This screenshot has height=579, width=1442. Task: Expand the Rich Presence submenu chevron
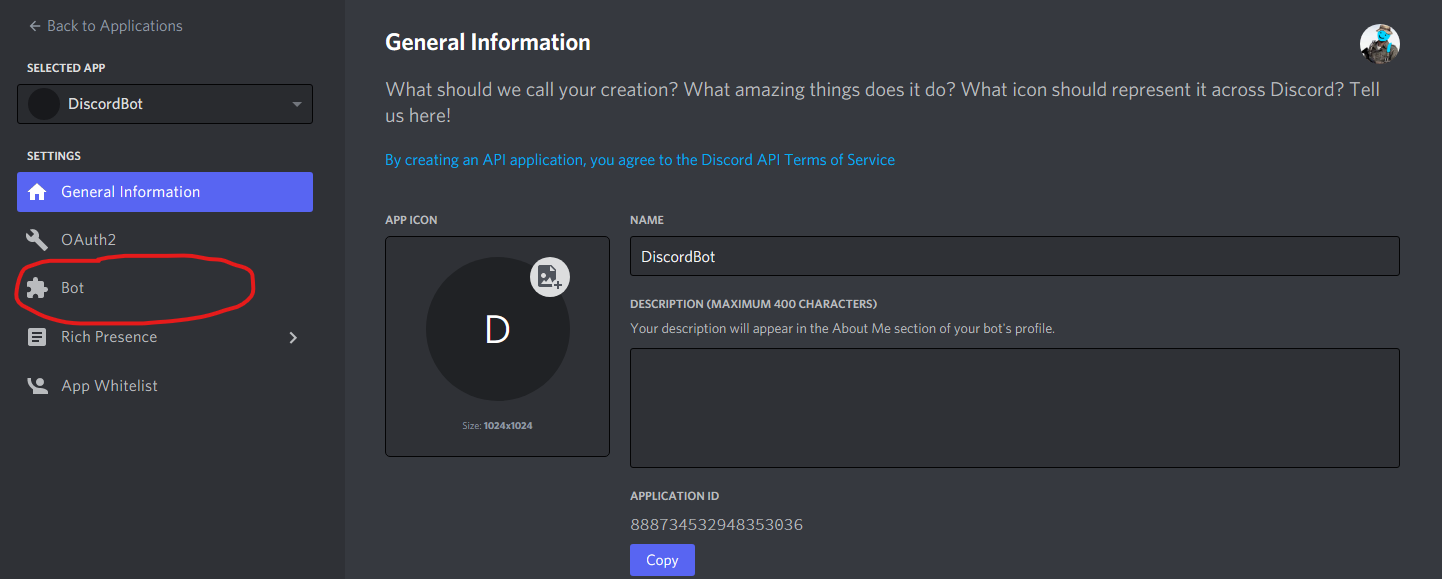293,338
